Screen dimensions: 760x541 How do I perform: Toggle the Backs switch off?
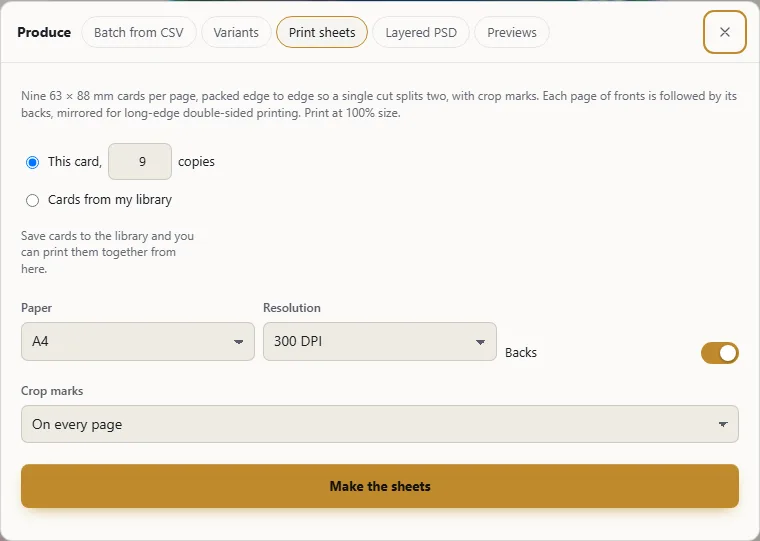(720, 353)
